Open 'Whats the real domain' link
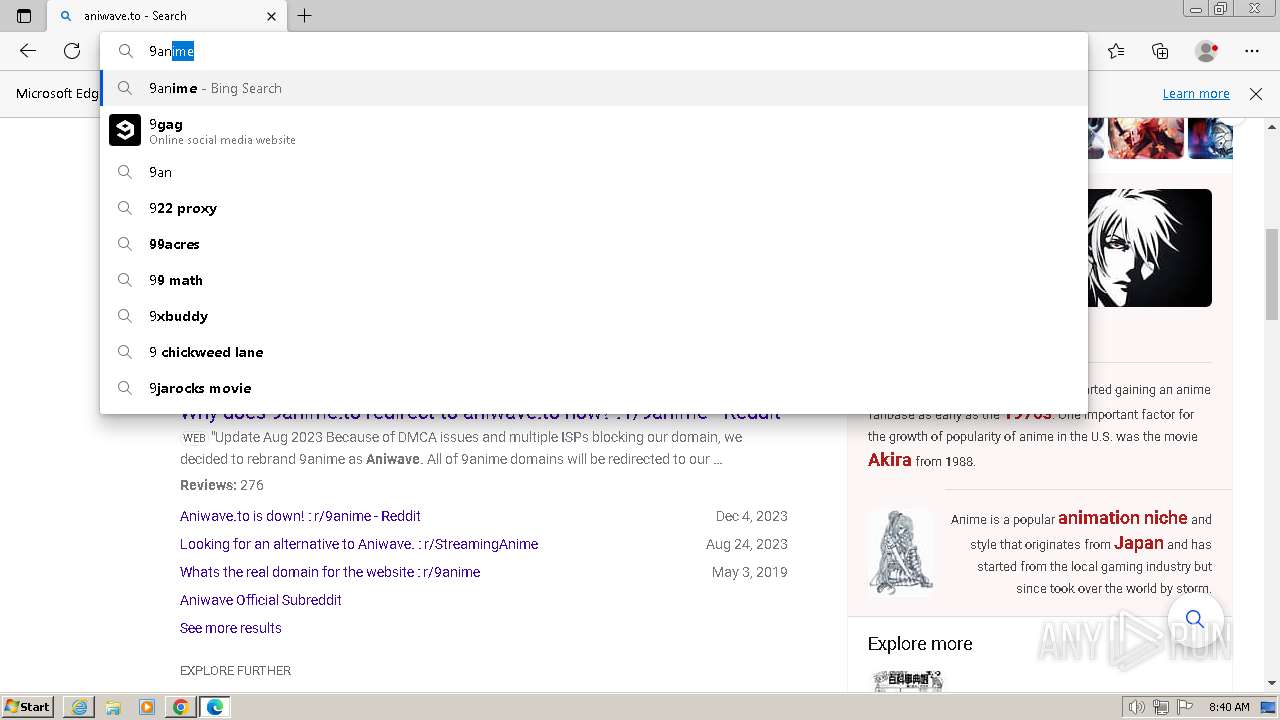1280x720 pixels. [330, 572]
